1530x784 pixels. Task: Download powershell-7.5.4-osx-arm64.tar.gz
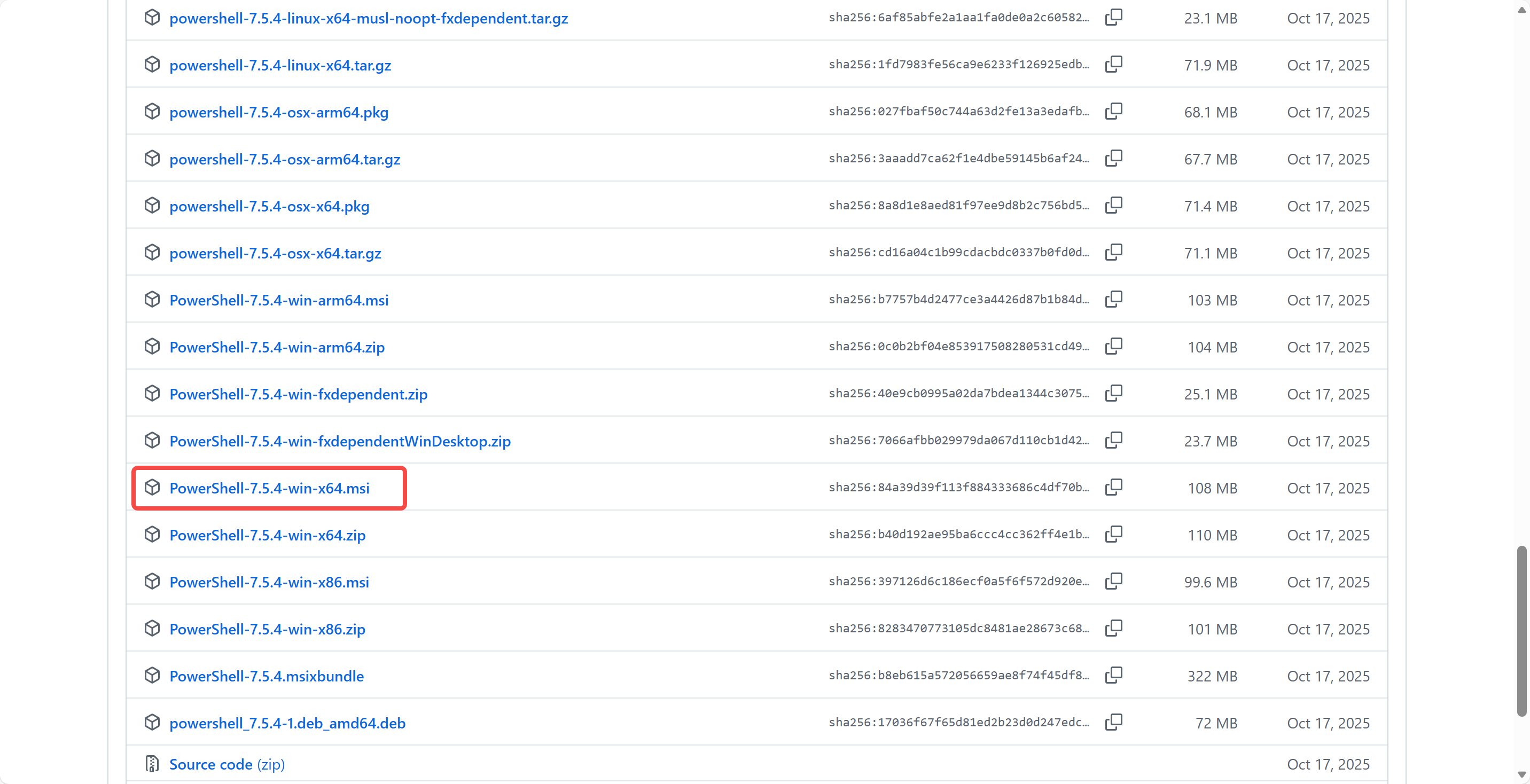tap(285, 159)
